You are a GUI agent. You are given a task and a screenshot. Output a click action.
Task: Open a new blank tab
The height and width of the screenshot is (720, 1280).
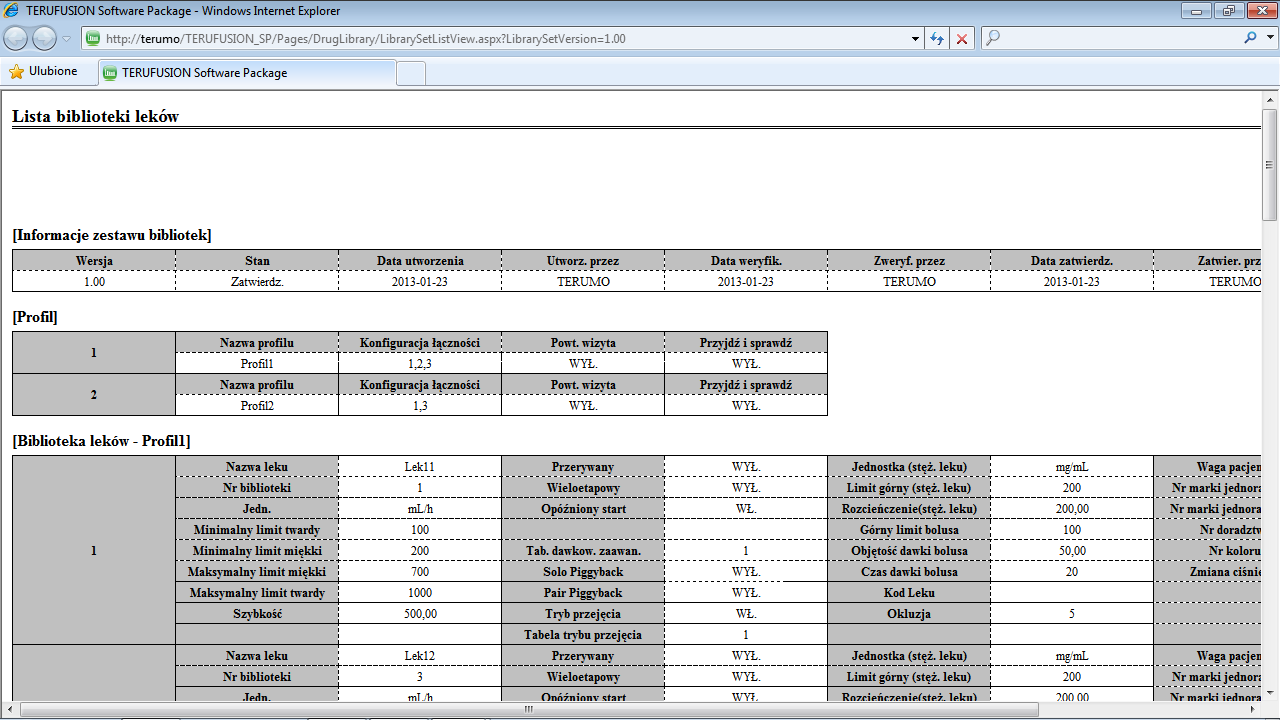tap(411, 73)
